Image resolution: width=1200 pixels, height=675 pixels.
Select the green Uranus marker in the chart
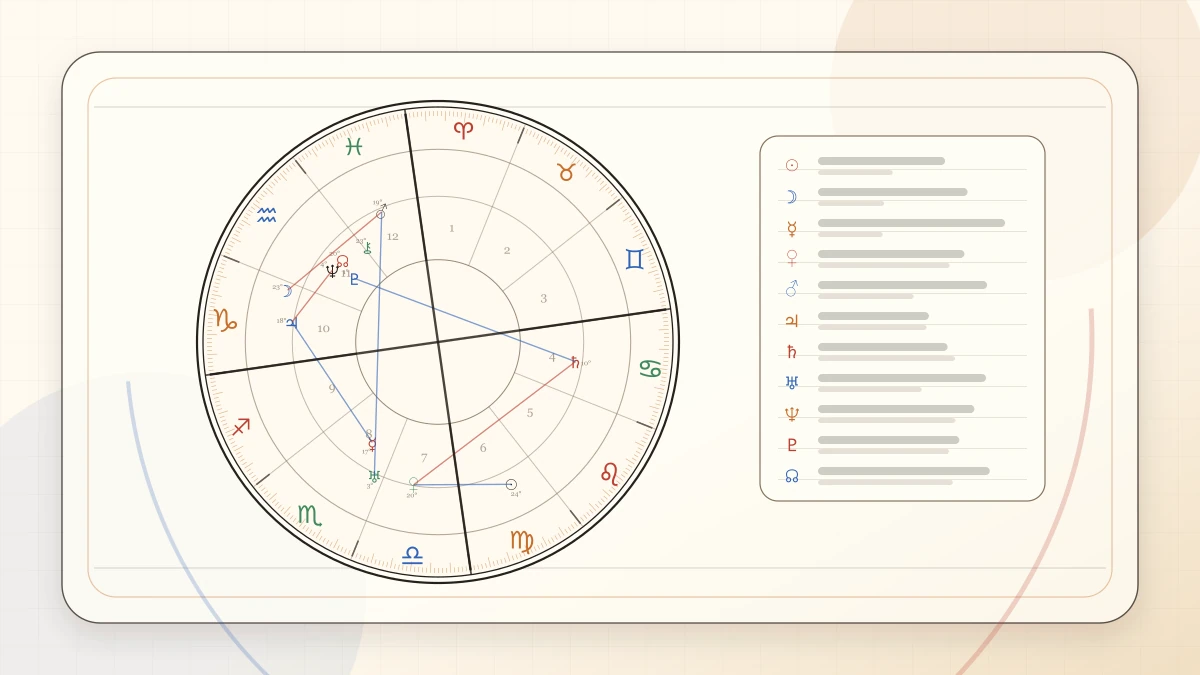click(x=374, y=476)
